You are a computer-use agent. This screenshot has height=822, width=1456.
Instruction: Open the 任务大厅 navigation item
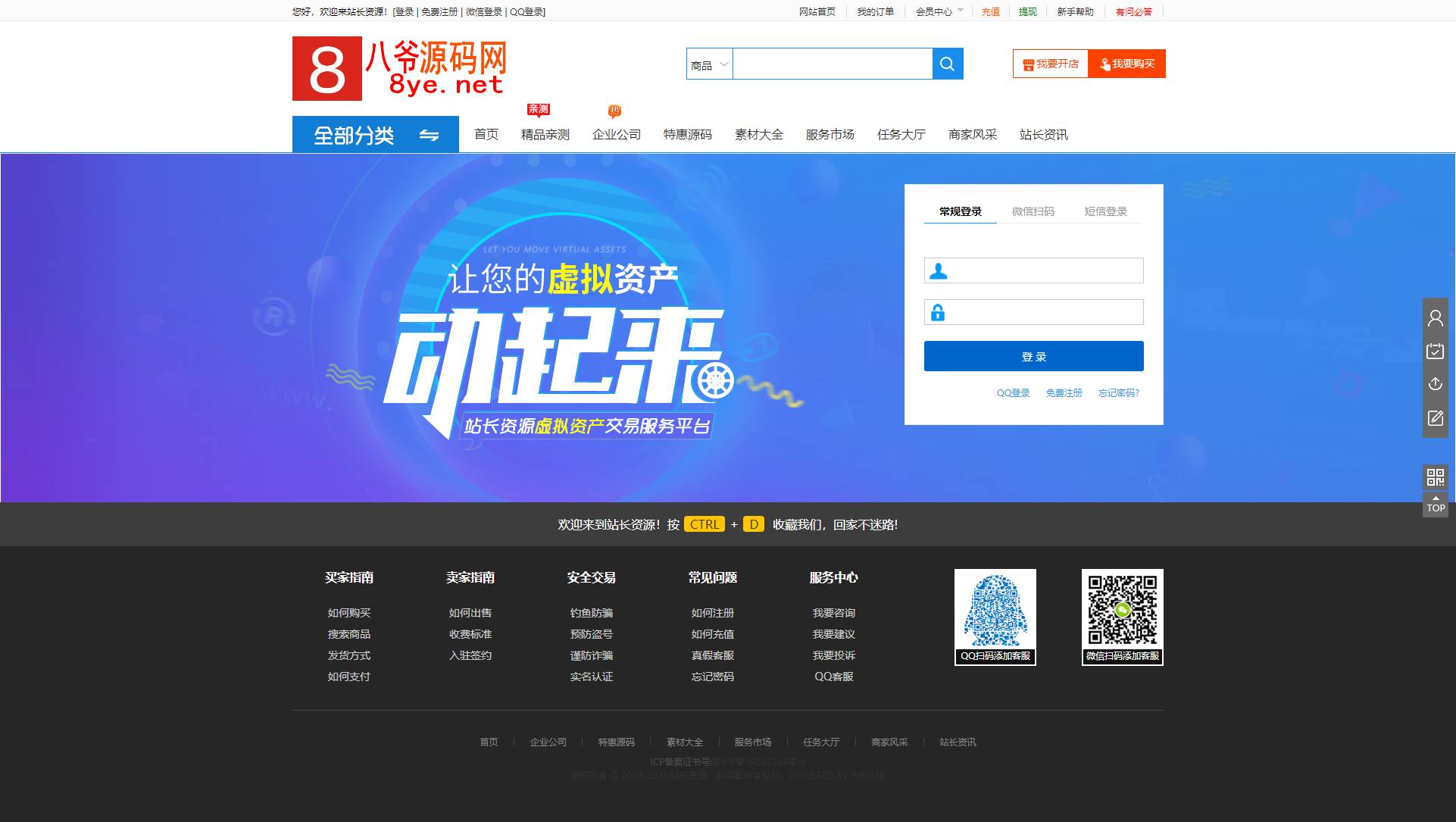pyautogui.click(x=901, y=135)
